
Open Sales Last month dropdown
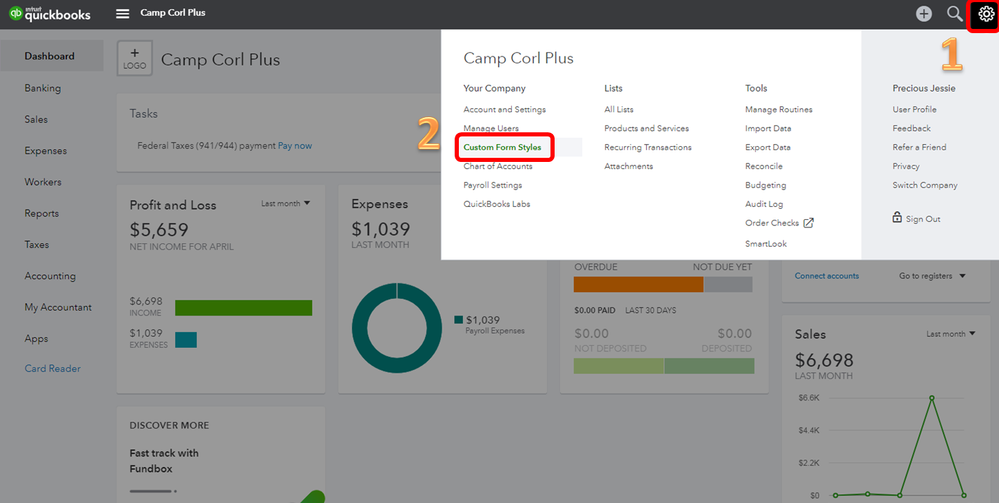pos(951,334)
